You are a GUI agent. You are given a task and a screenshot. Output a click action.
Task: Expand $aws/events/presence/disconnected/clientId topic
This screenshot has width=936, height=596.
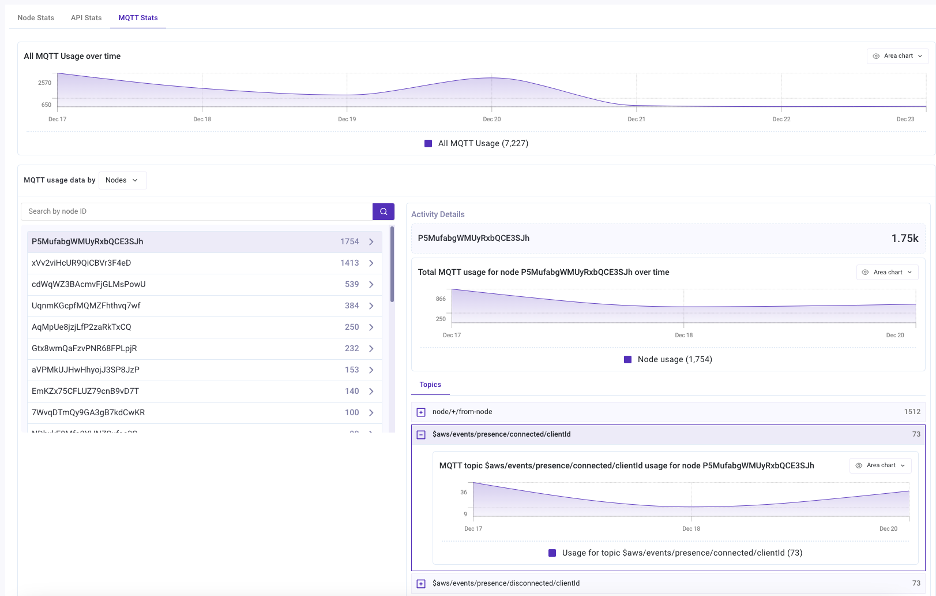click(x=421, y=583)
